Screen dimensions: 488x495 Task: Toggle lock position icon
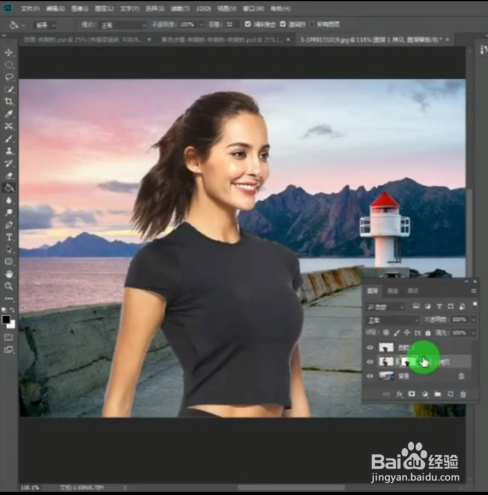[407, 333]
